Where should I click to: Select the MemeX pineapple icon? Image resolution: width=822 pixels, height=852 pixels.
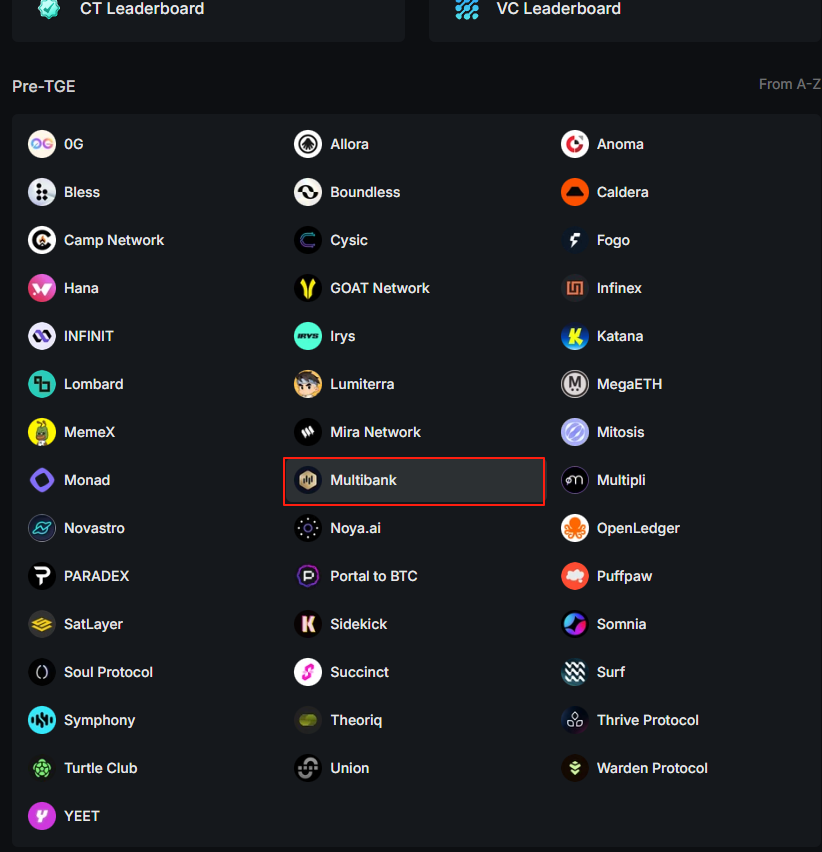tap(42, 432)
